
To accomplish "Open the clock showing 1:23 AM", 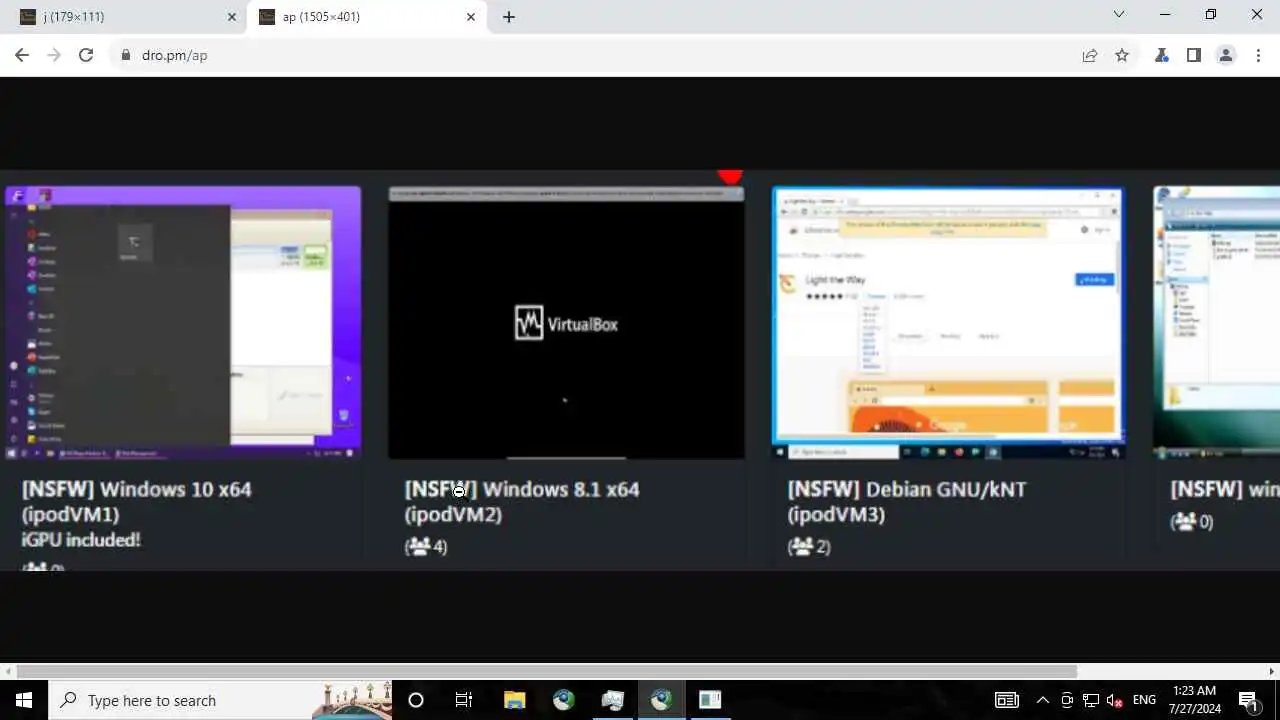I will tap(1195, 700).
